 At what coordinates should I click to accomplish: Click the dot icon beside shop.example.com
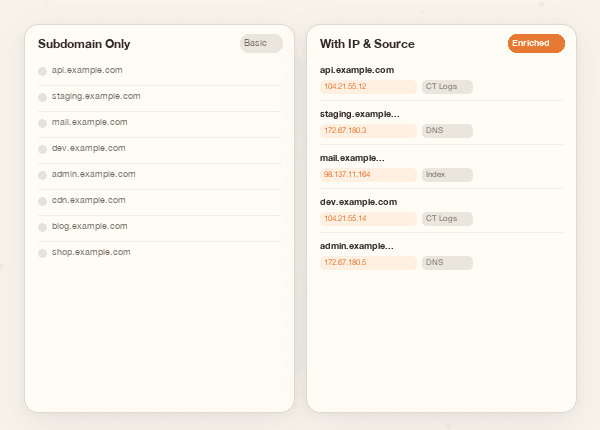(42, 253)
